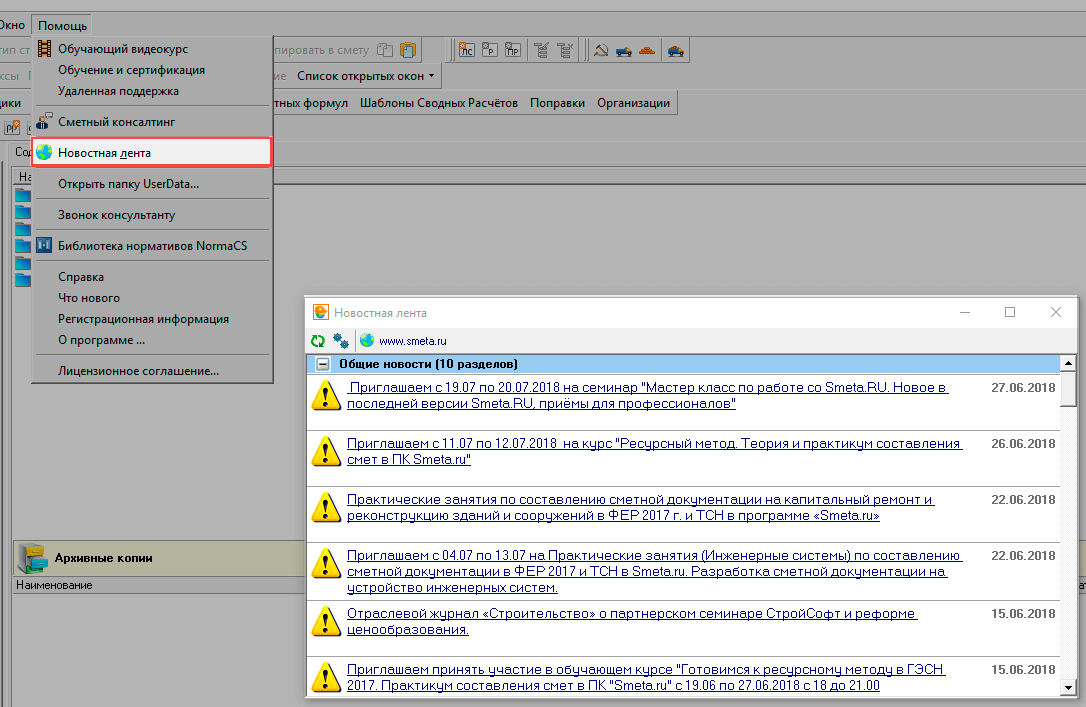Click the blue truck machinery icon
The height and width of the screenshot is (707, 1086).
624,50
